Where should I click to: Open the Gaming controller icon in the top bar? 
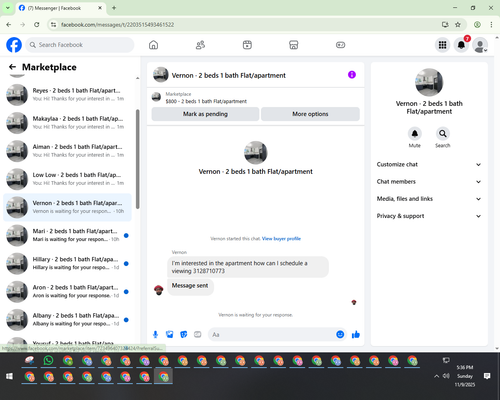coord(340,45)
